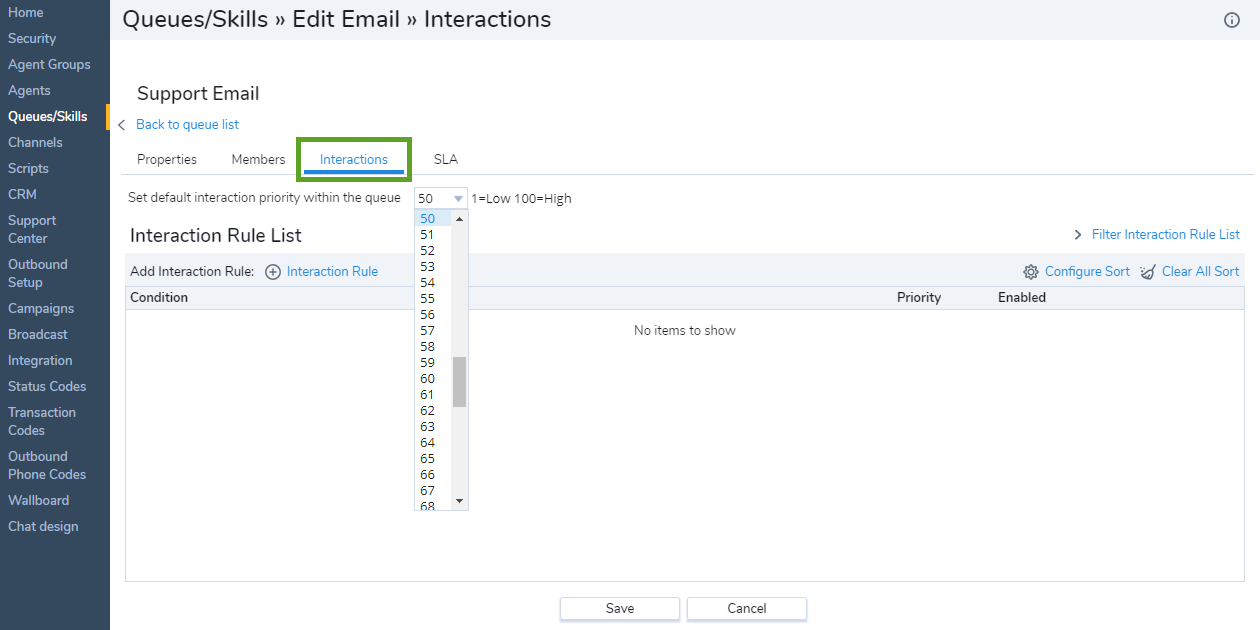Click the Cancel button
The width and height of the screenshot is (1260, 630).
[747, 608]
